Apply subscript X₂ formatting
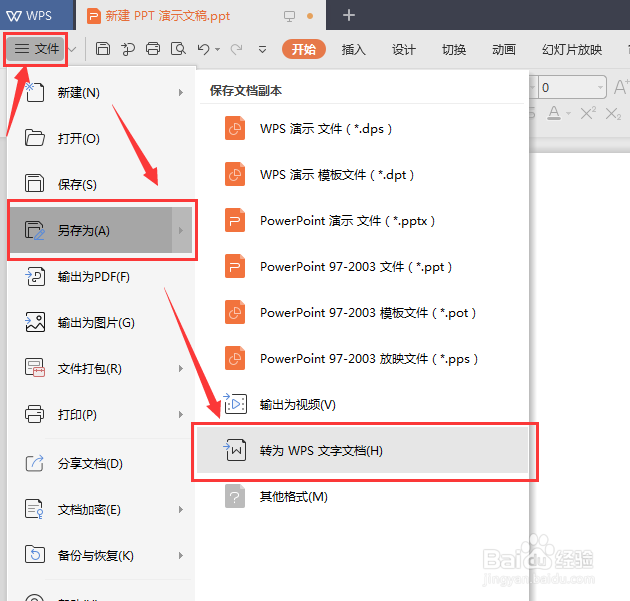 tap(614, 114)
